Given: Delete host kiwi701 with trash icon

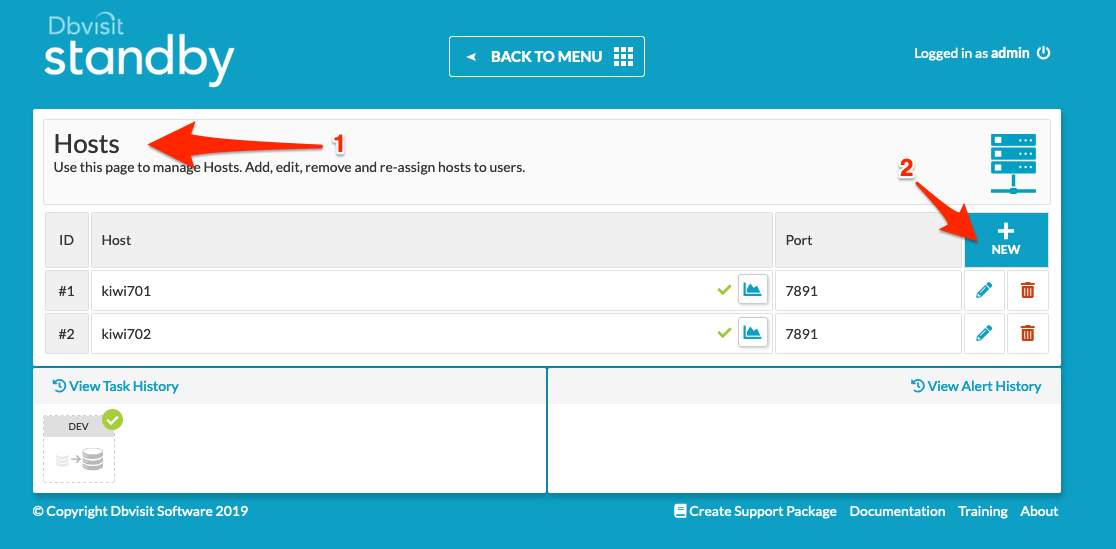Looking at the screenshot, I should (1028, 291).
